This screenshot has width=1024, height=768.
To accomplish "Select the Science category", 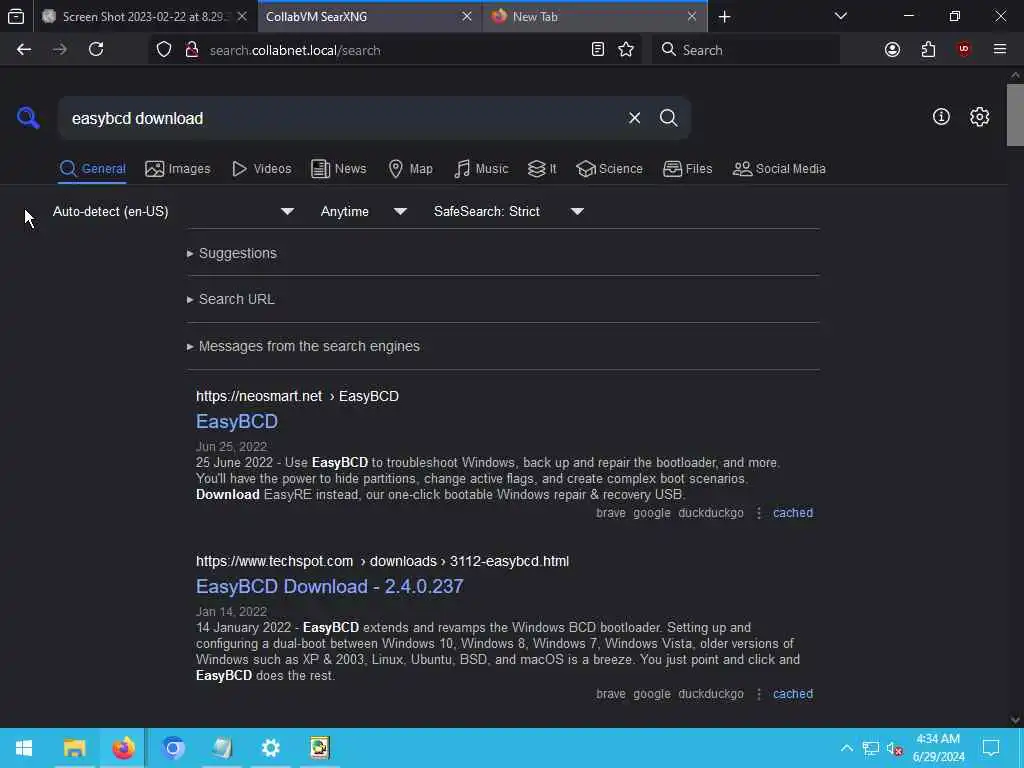I will [x=609, y=169].
